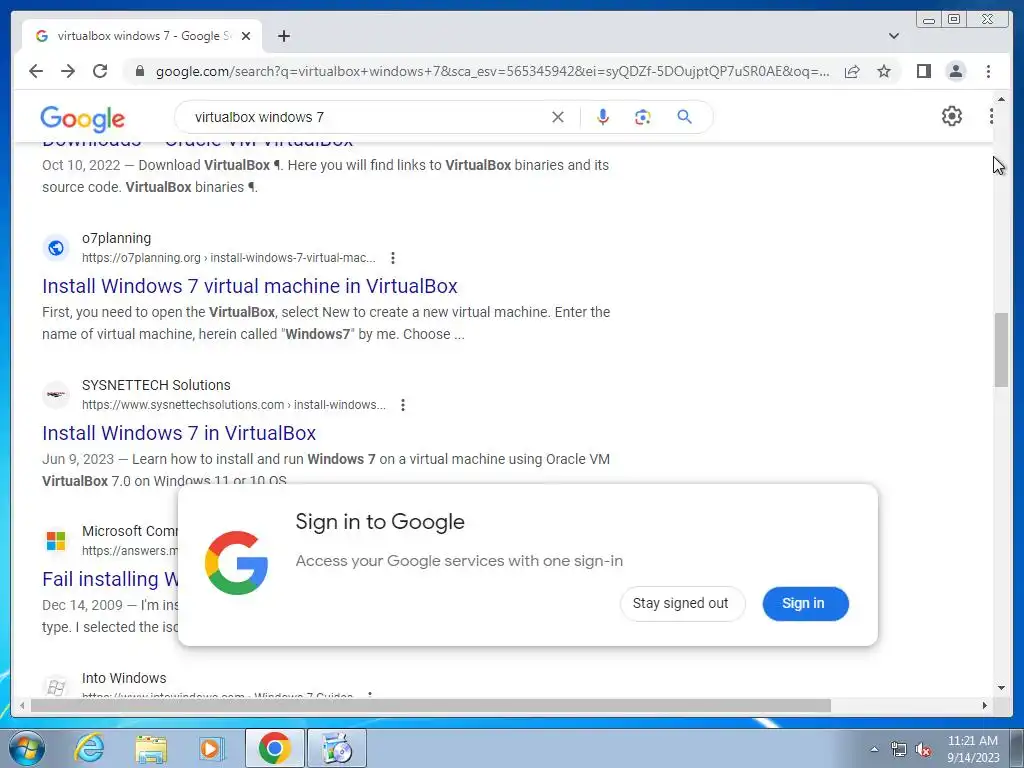Expand the tab search chevron

tap(894, 36)
